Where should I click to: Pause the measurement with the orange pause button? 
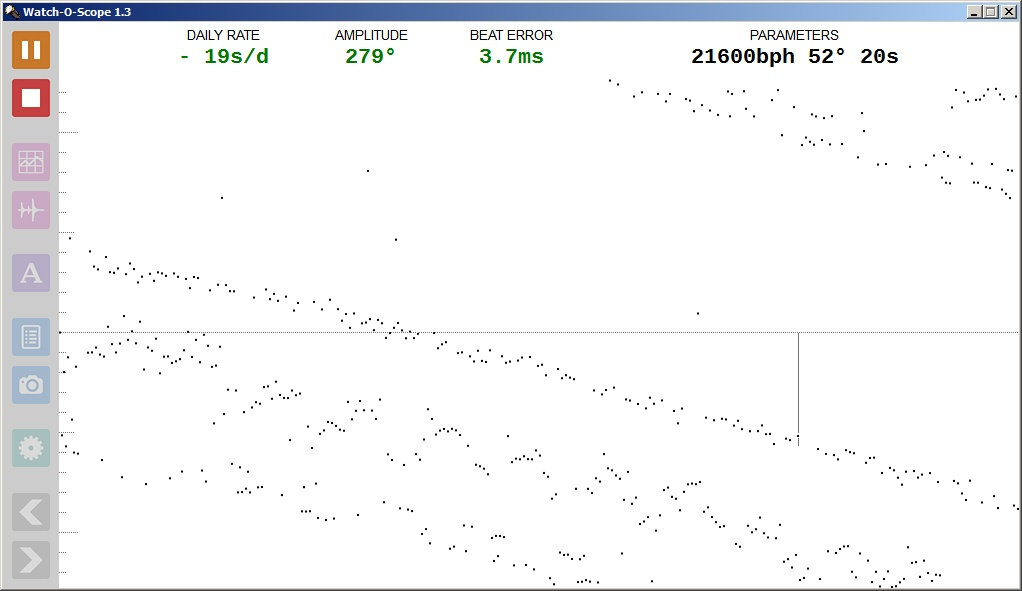coord(31,50)
